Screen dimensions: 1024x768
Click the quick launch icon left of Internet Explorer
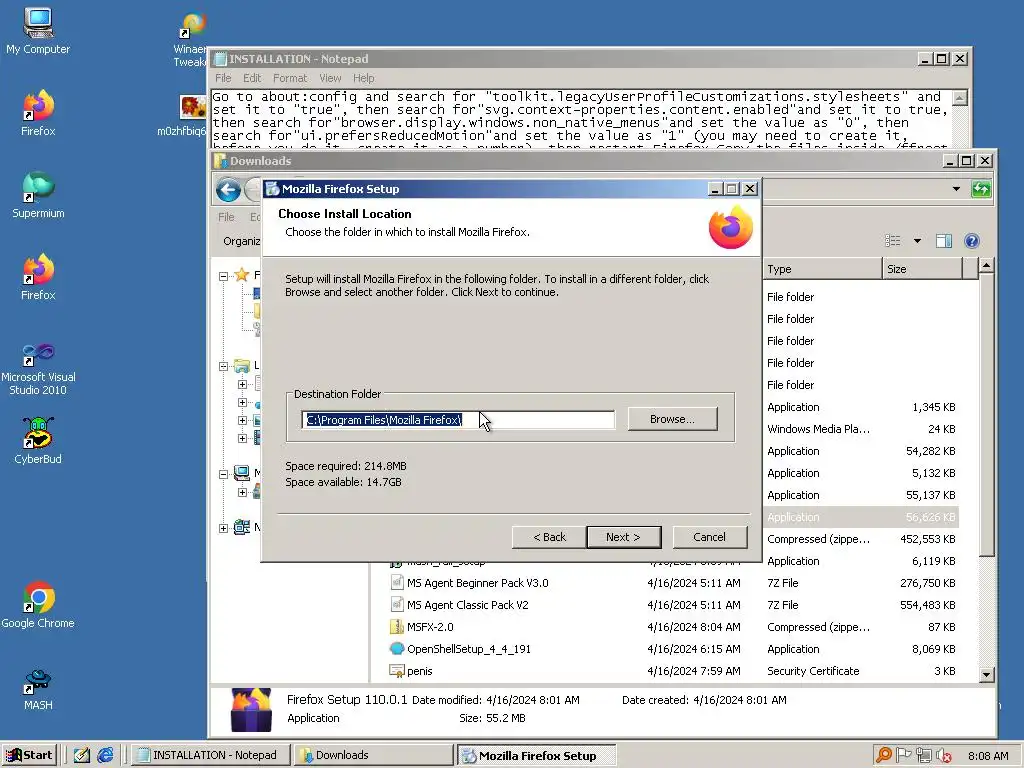[x=82, y=755]
